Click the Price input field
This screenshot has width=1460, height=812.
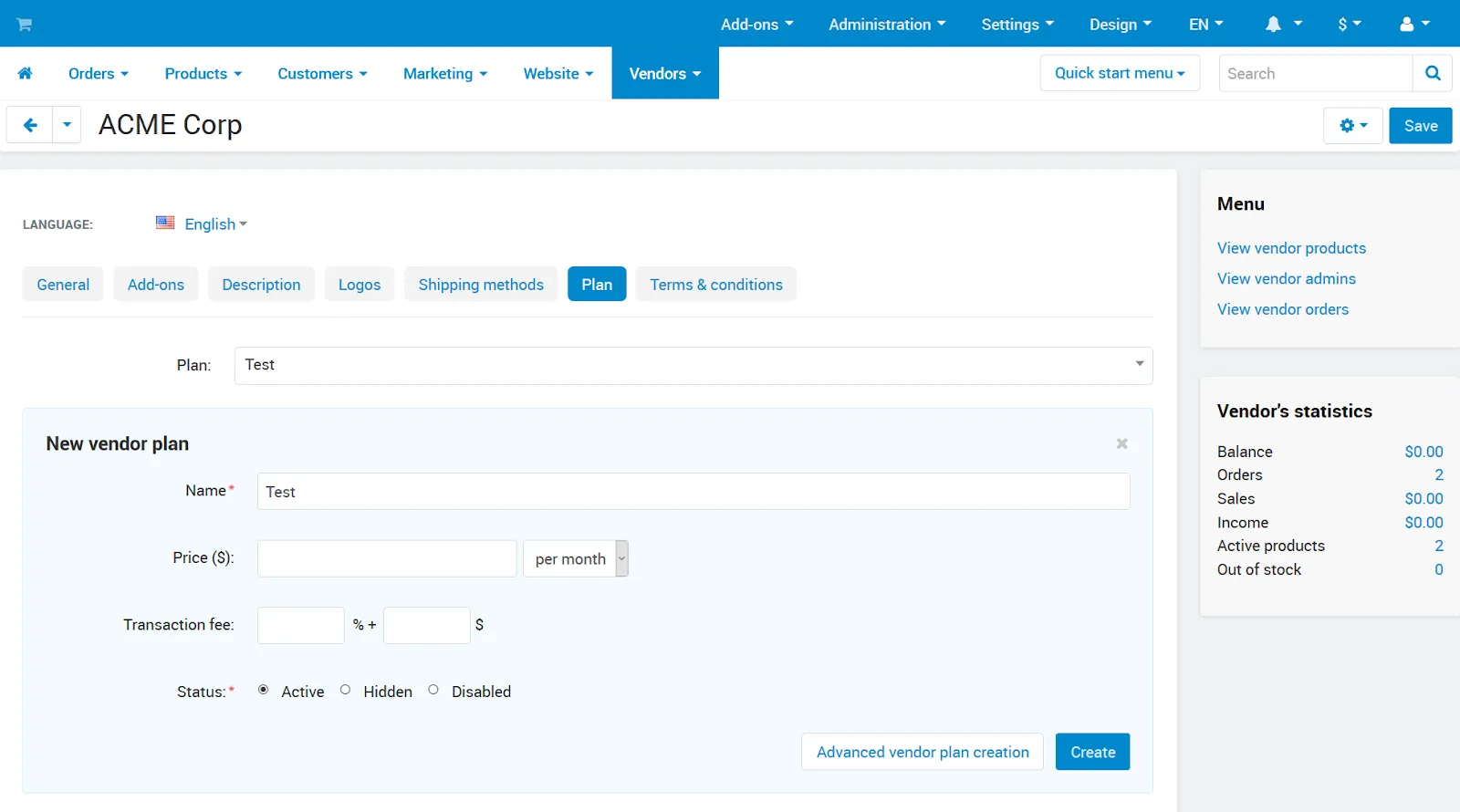point(387,558)
